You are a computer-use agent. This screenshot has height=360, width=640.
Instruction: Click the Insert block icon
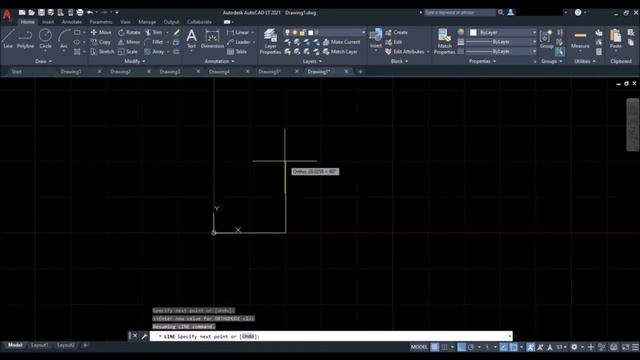click(376, 38)
